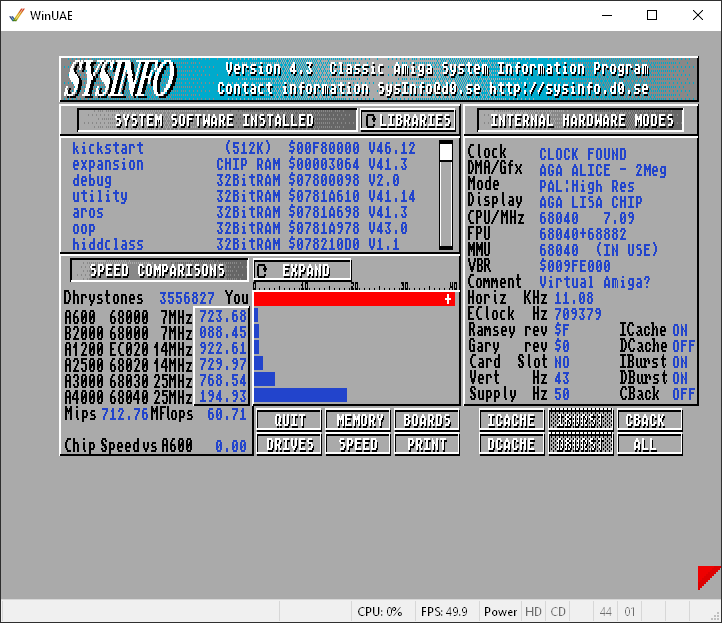Screen dimensions: 722x623
Task: Click the CLOCK FOUND value
Action: coord(582,154)
